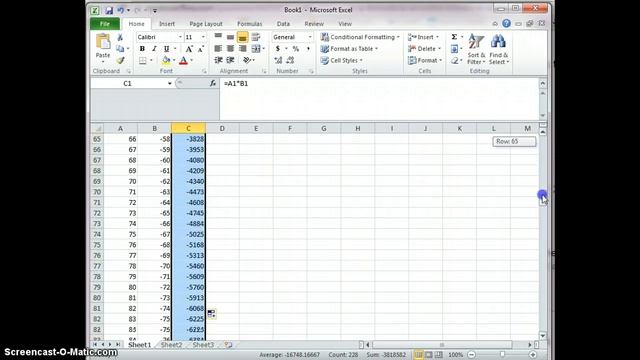Apply Middle Align to cells
The width and height of the screenshot is (640, 360).
point(230,37)
